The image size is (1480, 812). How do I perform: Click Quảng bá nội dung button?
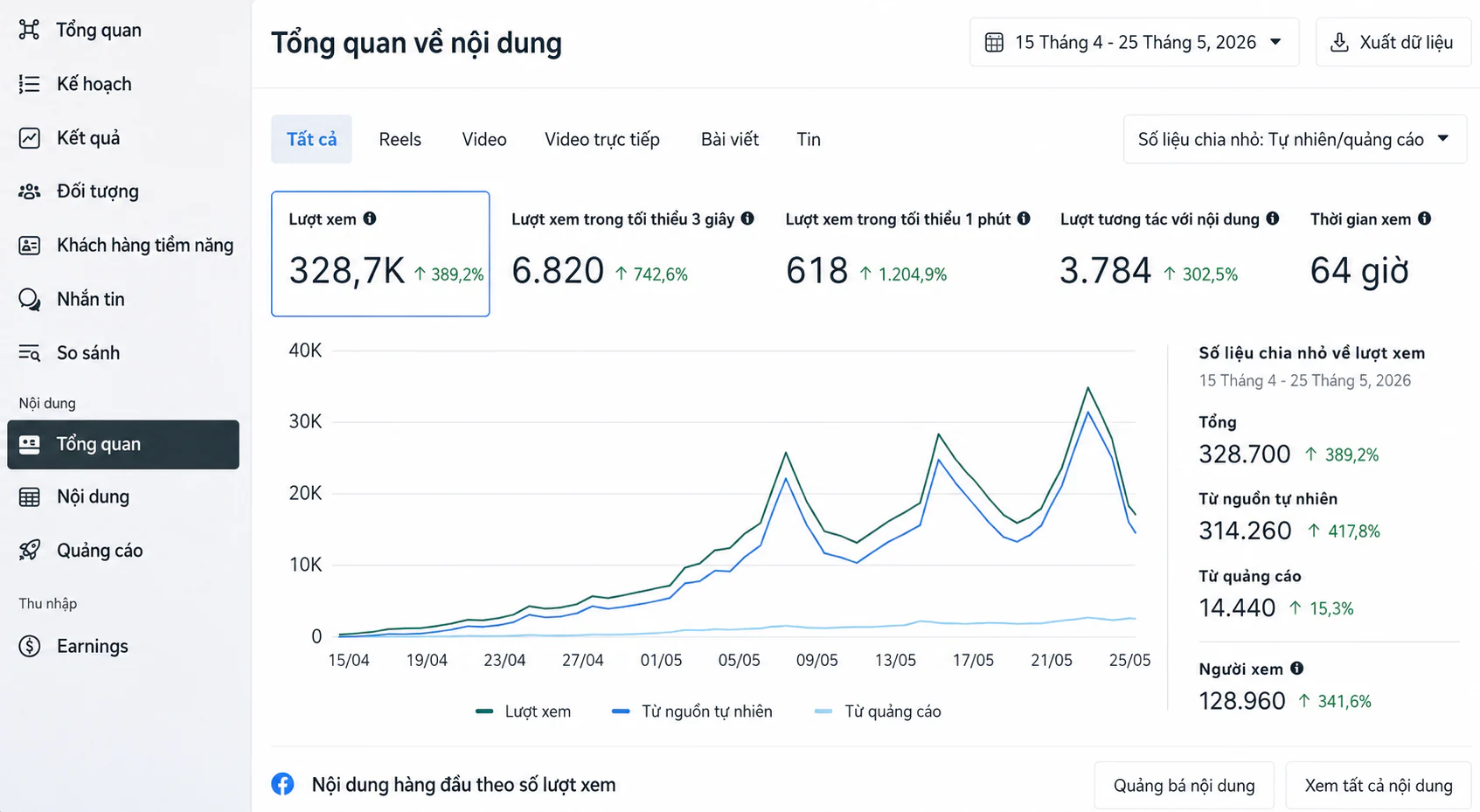point(1184,786)
